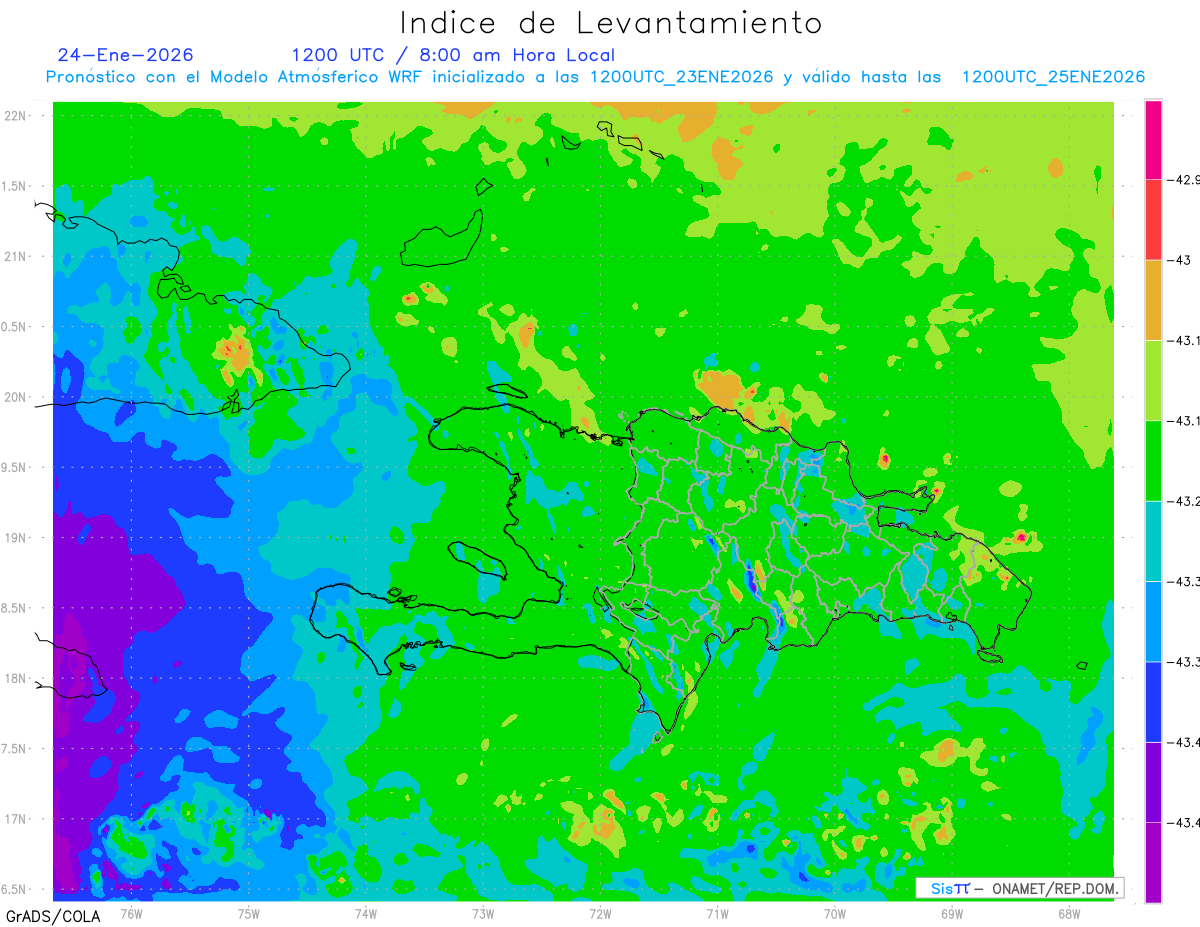Click the 'GrADS/COLA' credit text
This screenshot has width=1200, height=927.
pyautogui.click(x=53, y=916)
